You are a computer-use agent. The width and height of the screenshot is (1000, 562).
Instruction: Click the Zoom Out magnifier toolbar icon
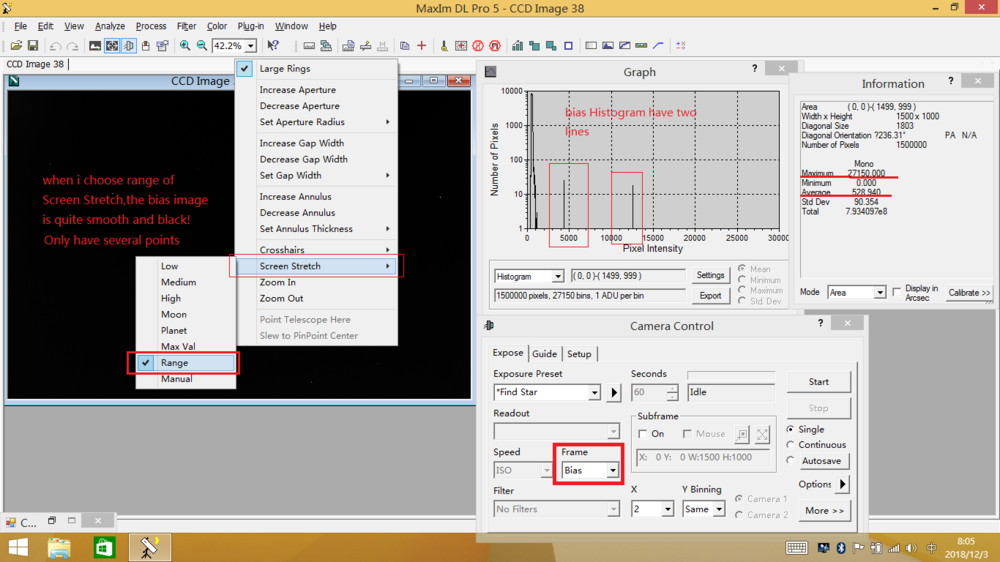pos(201,46)
